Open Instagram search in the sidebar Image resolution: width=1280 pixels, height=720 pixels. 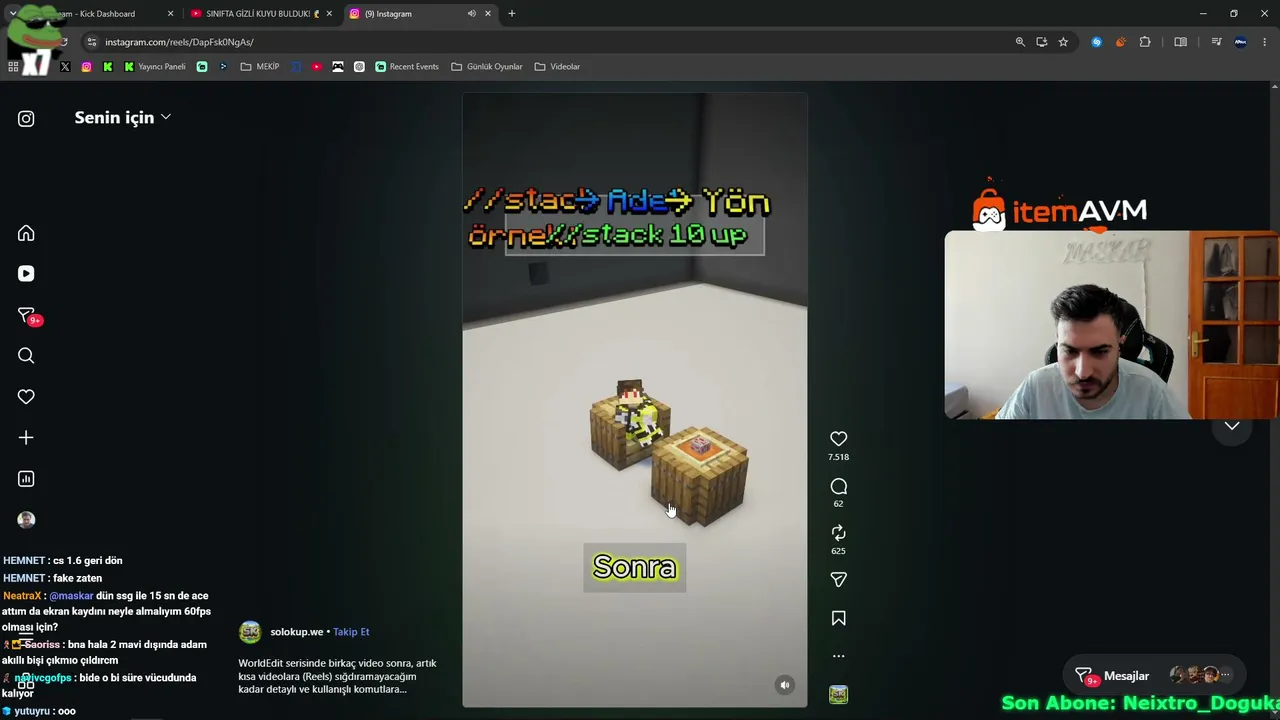pos(26,356)
